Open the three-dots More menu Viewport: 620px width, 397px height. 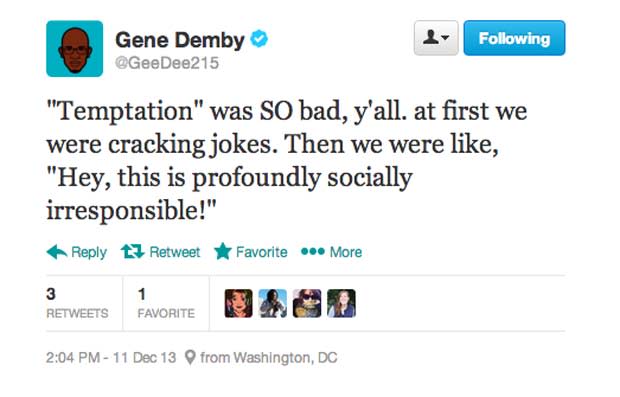[x=331, y=252]
